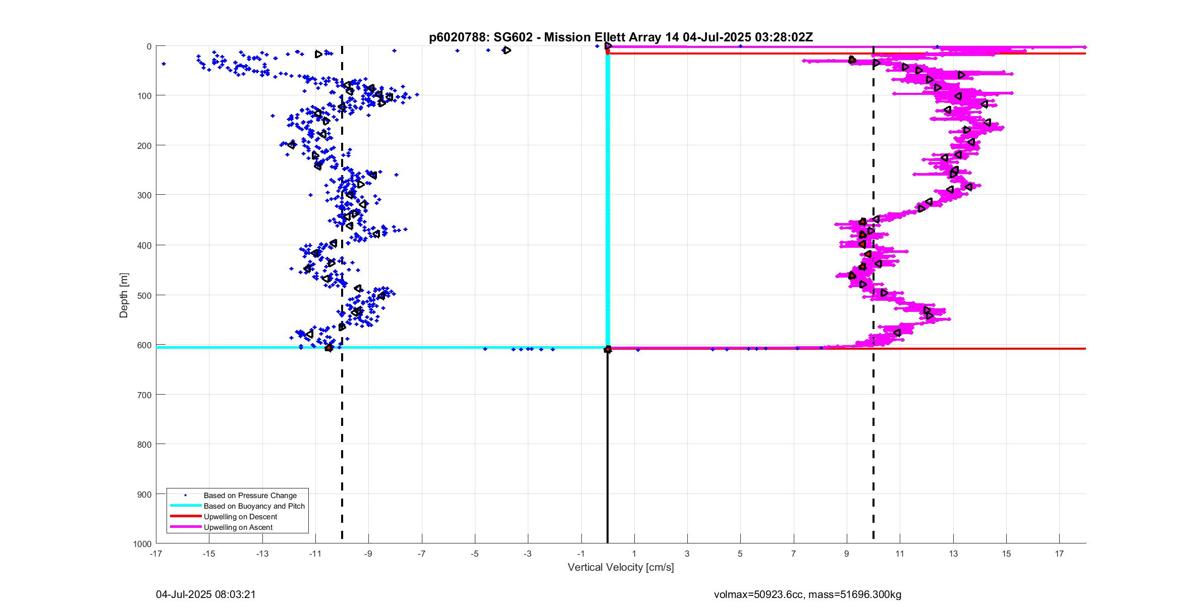
Task: Click the depth tick label '1000'
Action: tap(141, 543)
